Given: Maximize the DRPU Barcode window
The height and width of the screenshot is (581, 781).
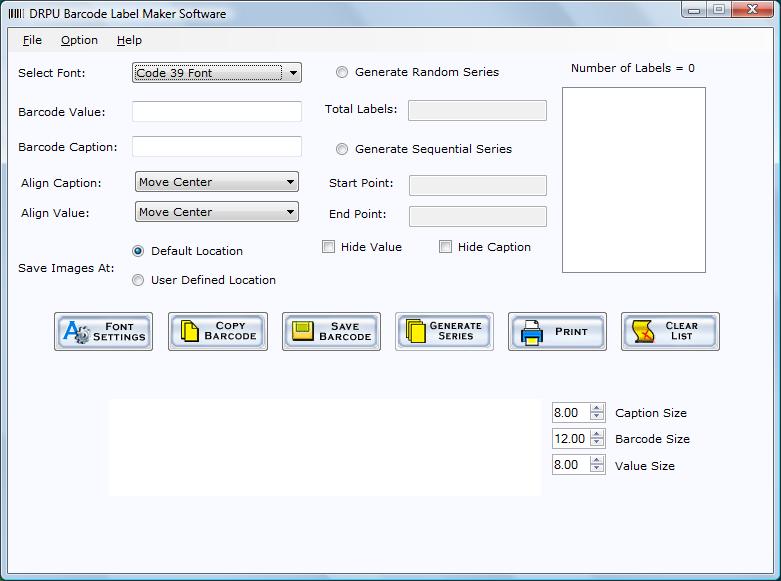Looking at the screenshot, I should click(x=719, y=9).
